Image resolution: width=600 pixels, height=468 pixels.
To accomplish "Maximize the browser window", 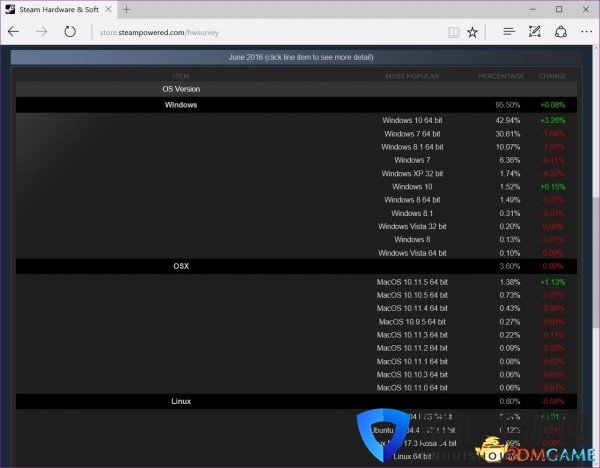I will click(559, 9).
